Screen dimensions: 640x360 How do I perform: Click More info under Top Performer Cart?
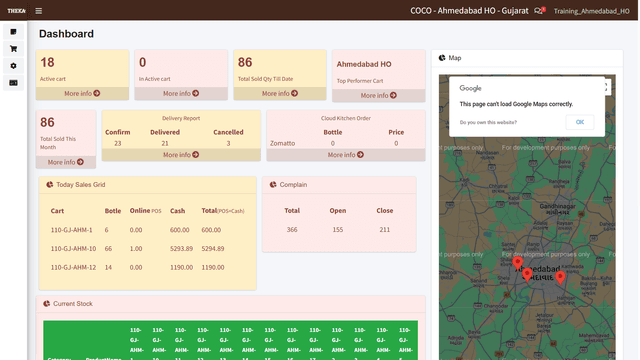[378, 96]
